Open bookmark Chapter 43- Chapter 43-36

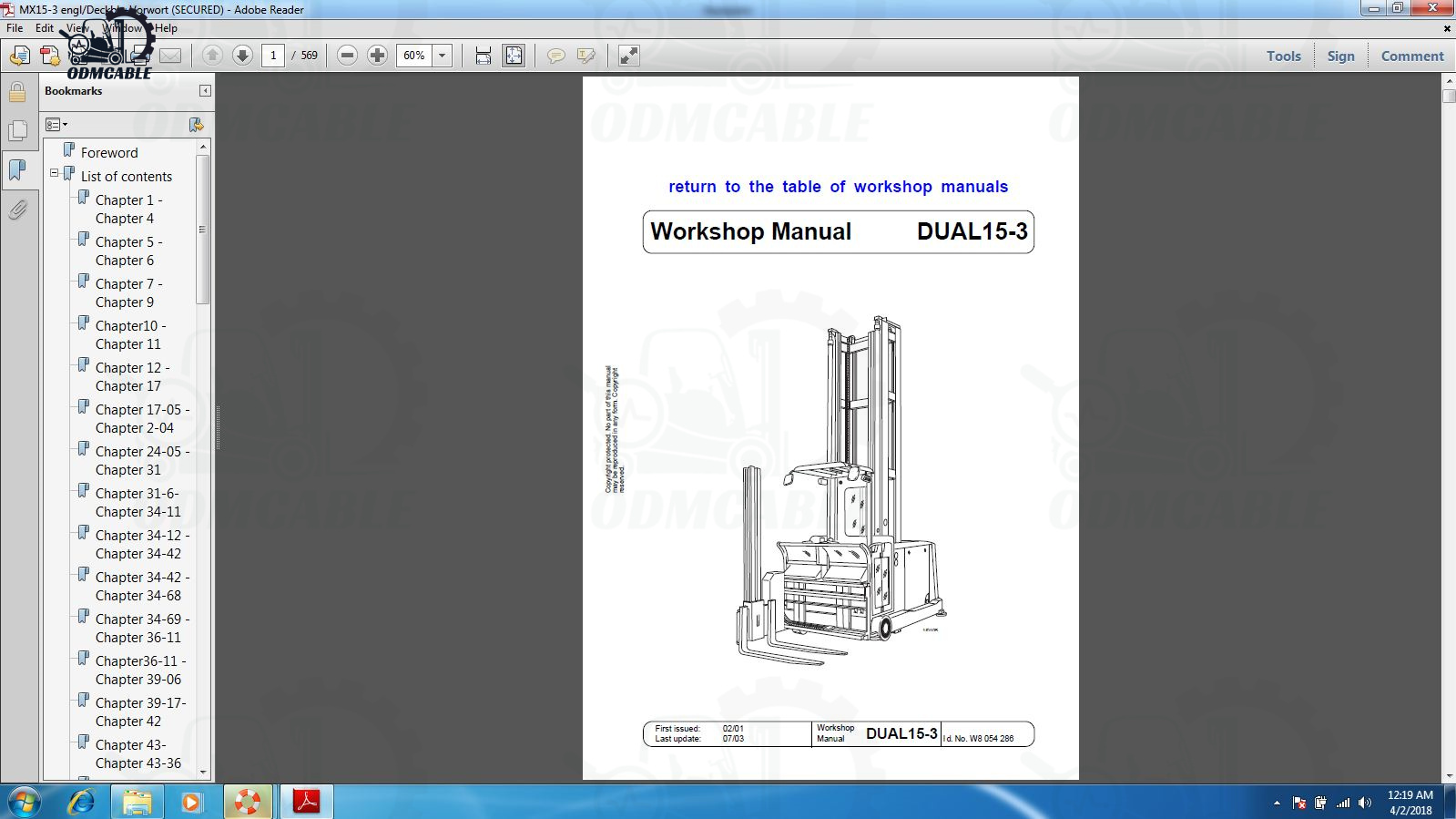[138, 754]
